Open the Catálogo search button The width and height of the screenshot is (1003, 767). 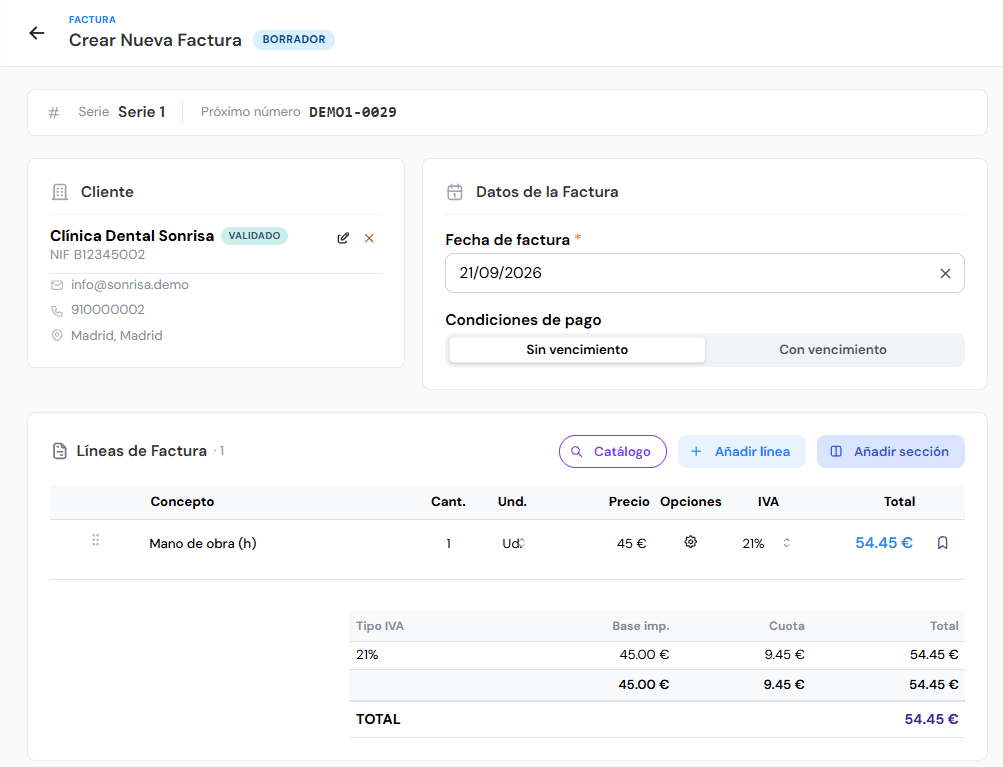click(x=613, y=452)
